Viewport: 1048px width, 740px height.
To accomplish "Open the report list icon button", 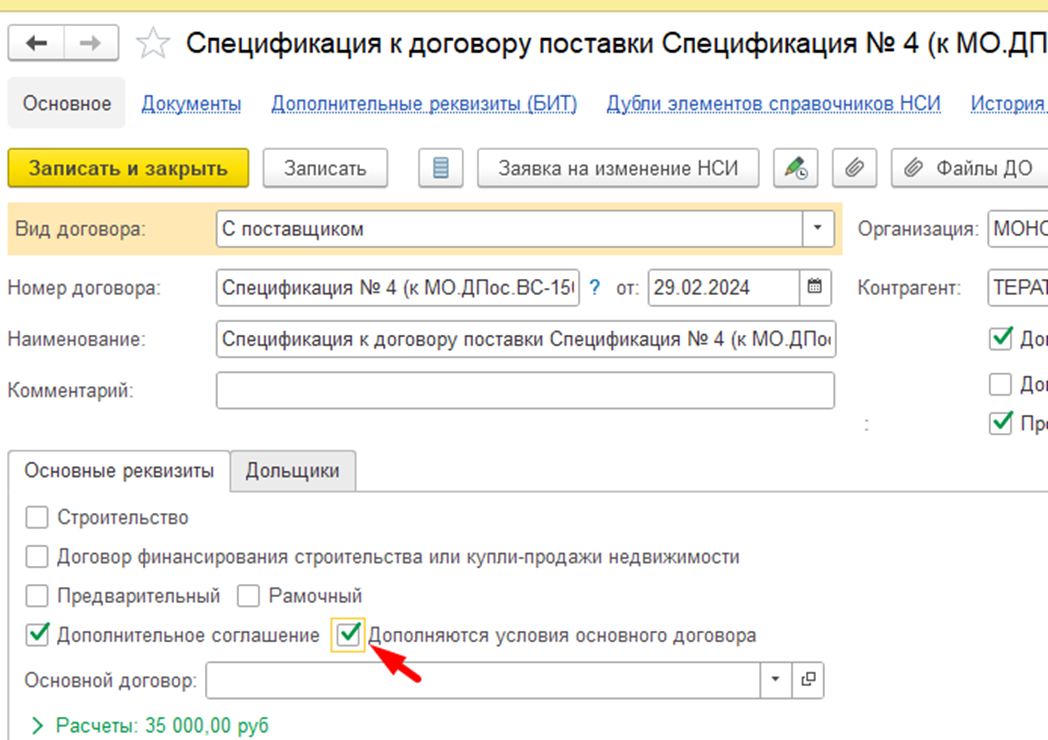I will [440, 168].
